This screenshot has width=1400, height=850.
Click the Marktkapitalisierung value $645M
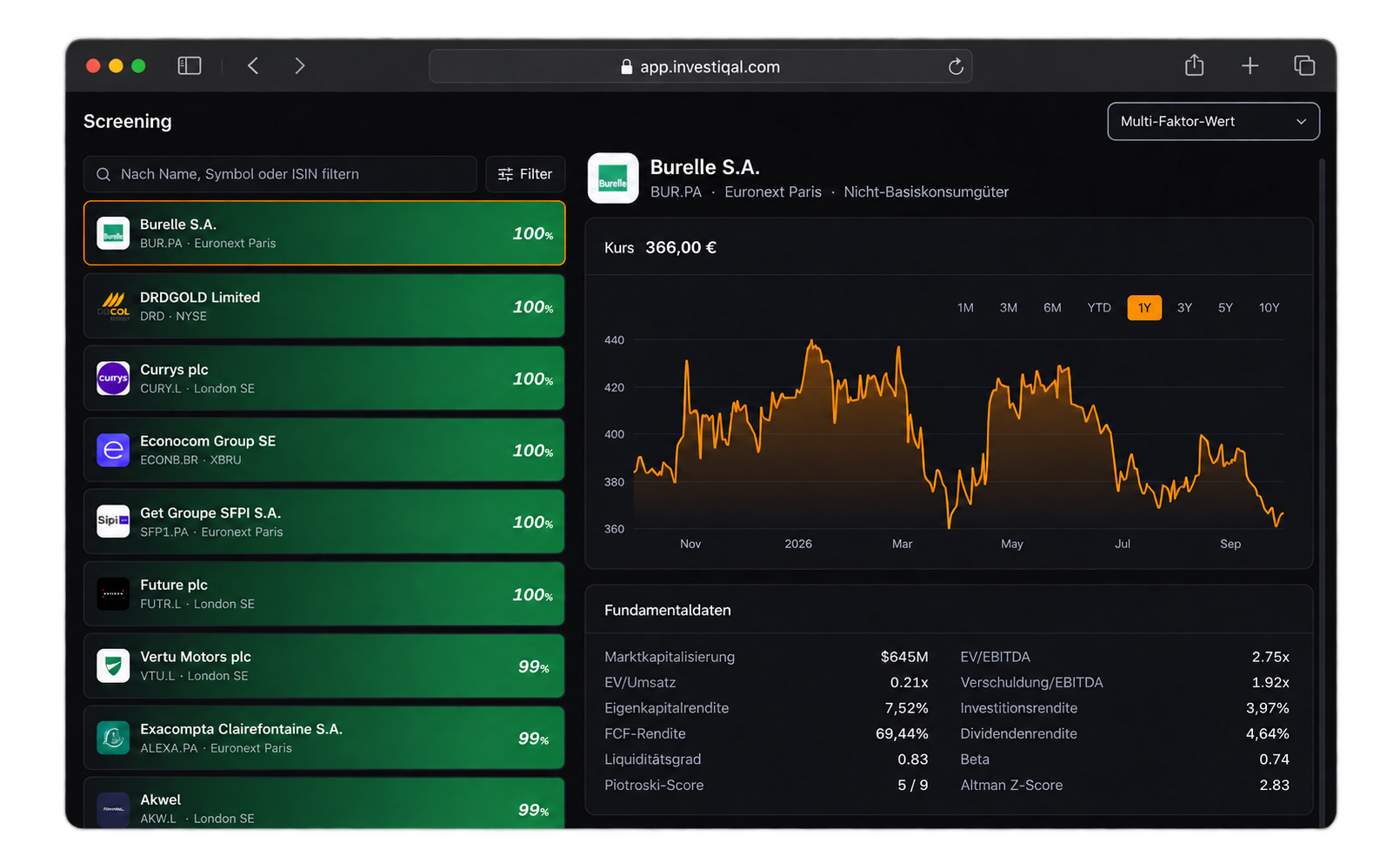(904, 657)
